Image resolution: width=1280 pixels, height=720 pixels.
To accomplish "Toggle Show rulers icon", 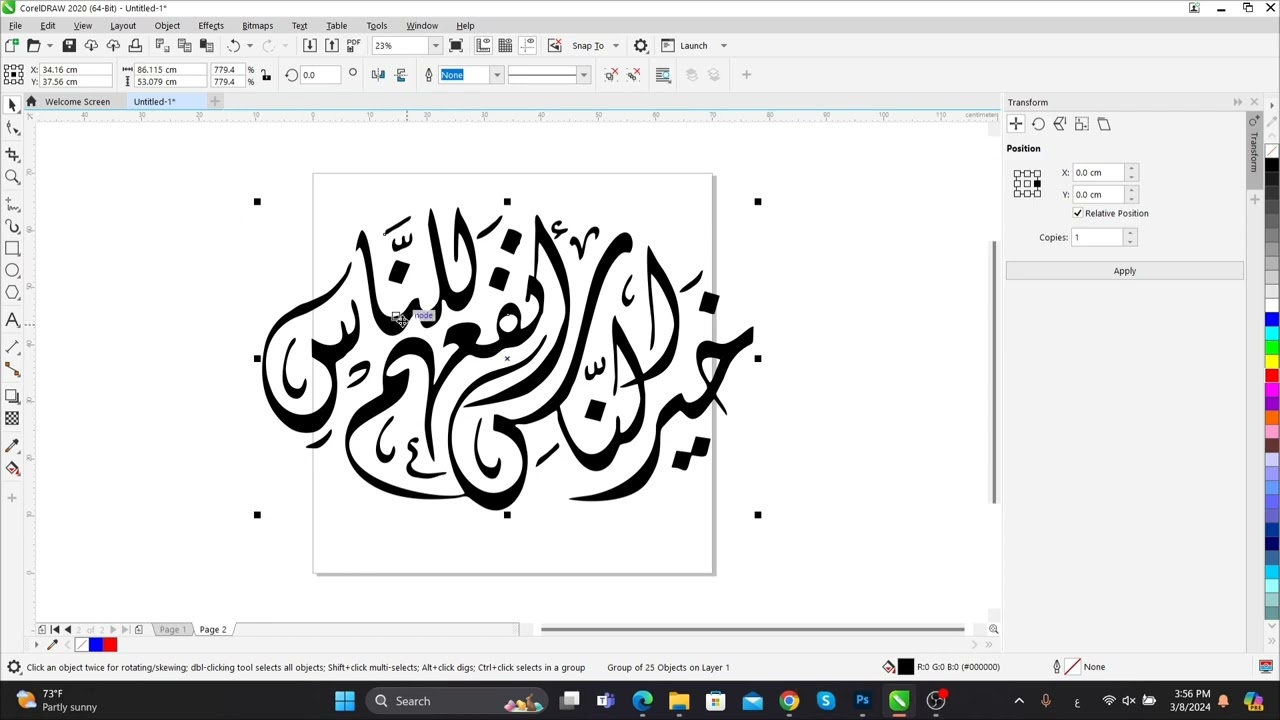I will pos(483,45).
